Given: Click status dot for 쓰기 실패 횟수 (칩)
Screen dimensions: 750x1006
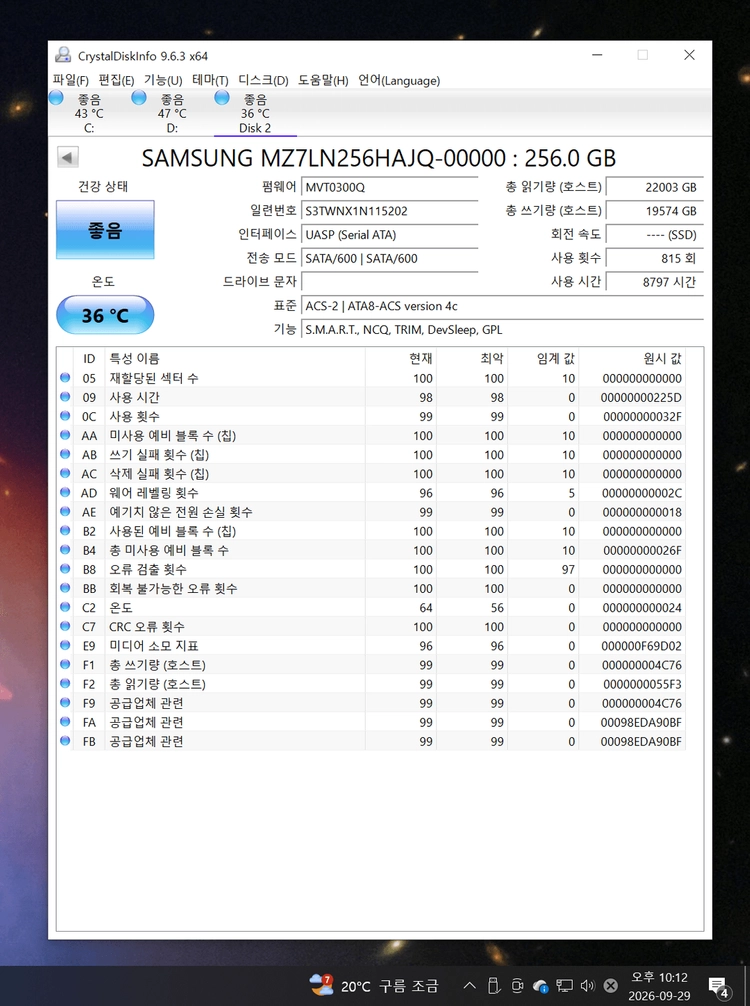Looking at the screenshot, I should coord(65,454).
